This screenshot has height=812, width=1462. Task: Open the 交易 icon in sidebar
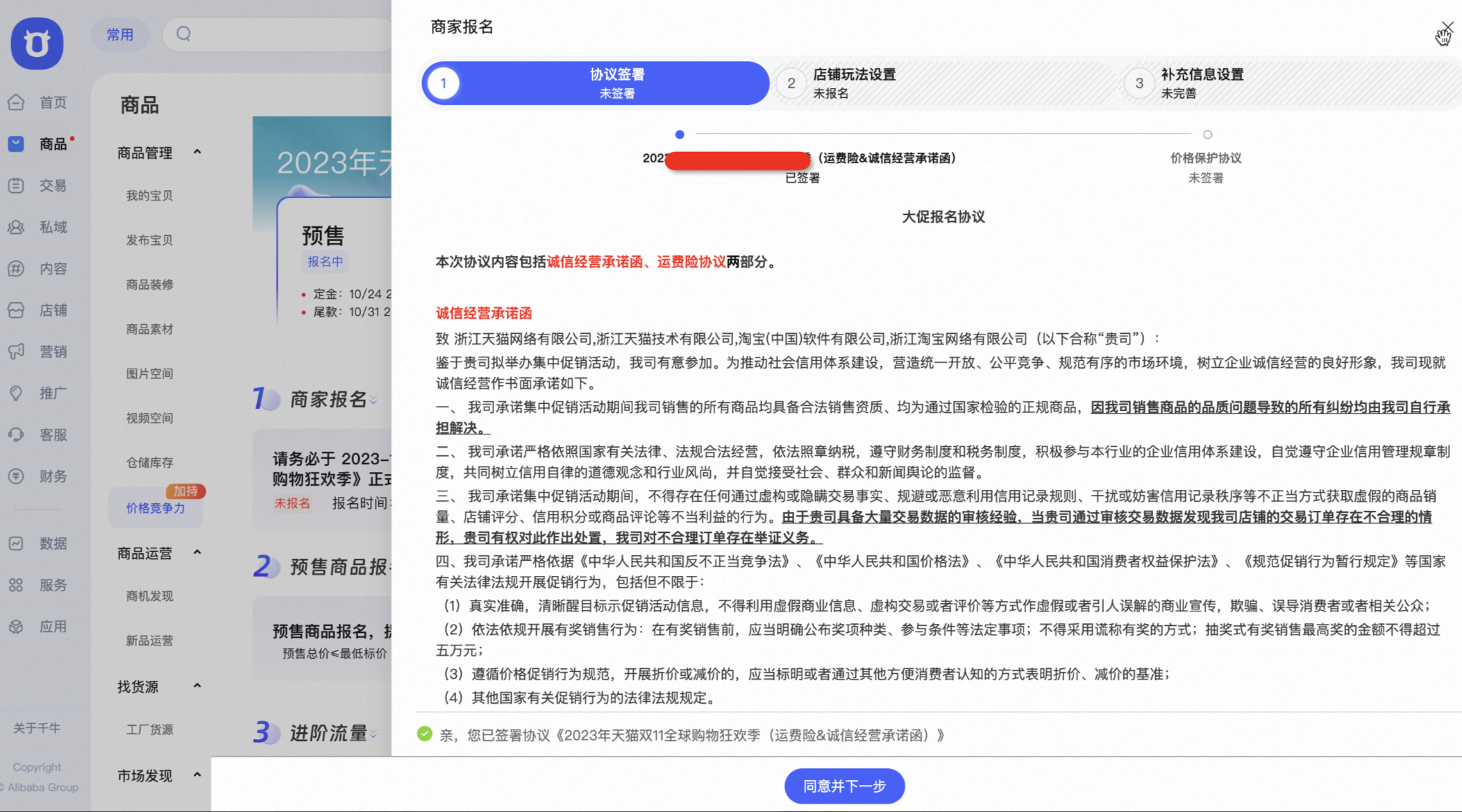(17, 185)
